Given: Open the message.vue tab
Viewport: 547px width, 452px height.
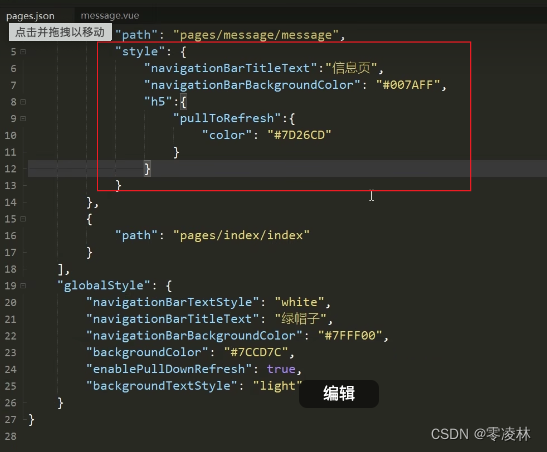Looking at the screenshot, I should tap(110, 16).
